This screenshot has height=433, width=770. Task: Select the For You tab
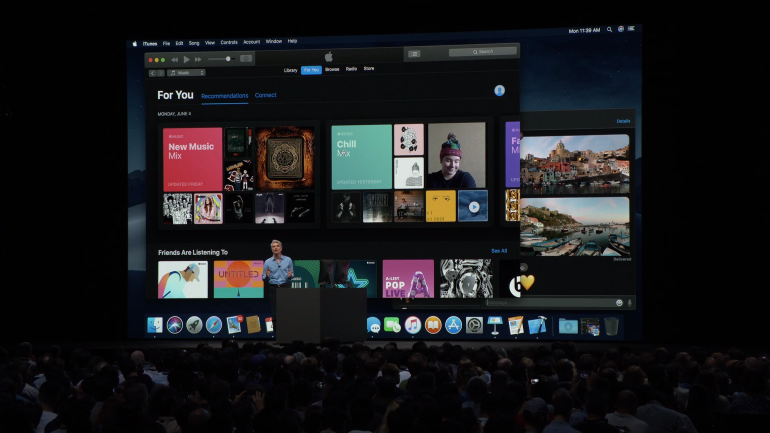click(x=311, y=70)
